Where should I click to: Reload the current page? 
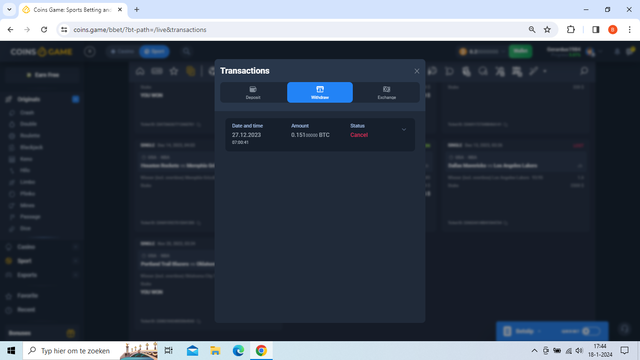pos(44,29)
